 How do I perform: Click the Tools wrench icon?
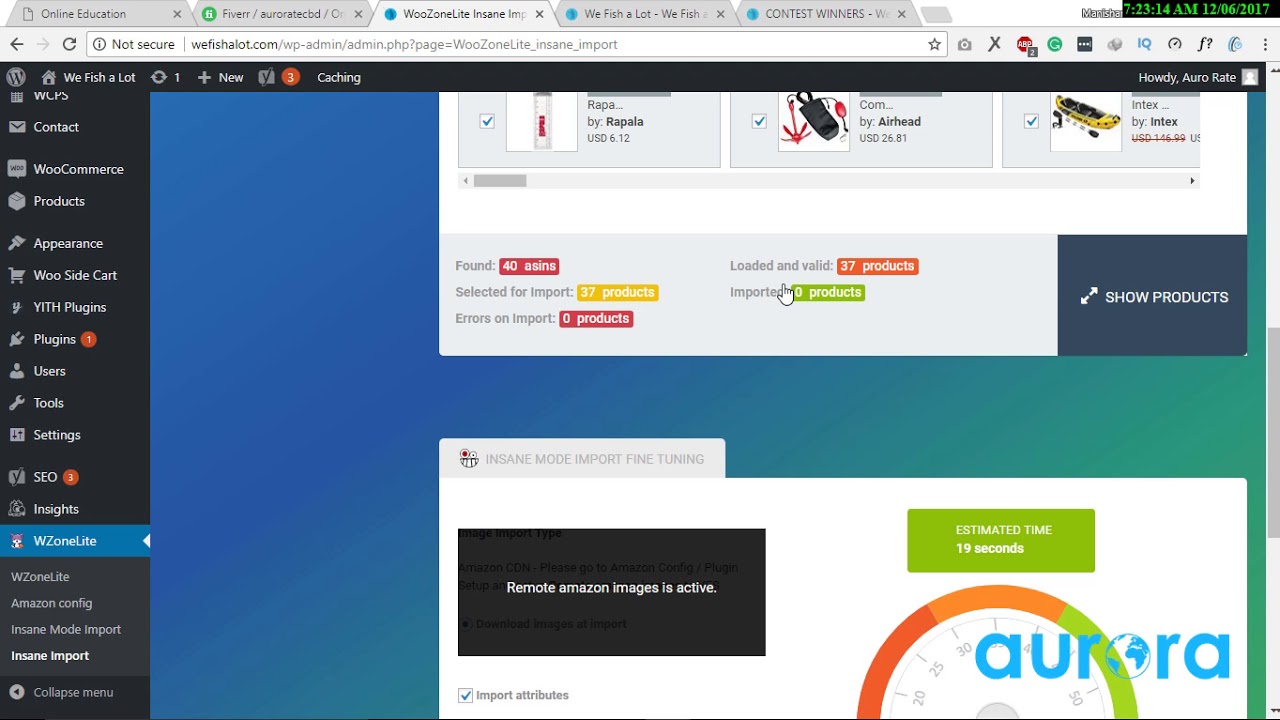coord(17,403)
